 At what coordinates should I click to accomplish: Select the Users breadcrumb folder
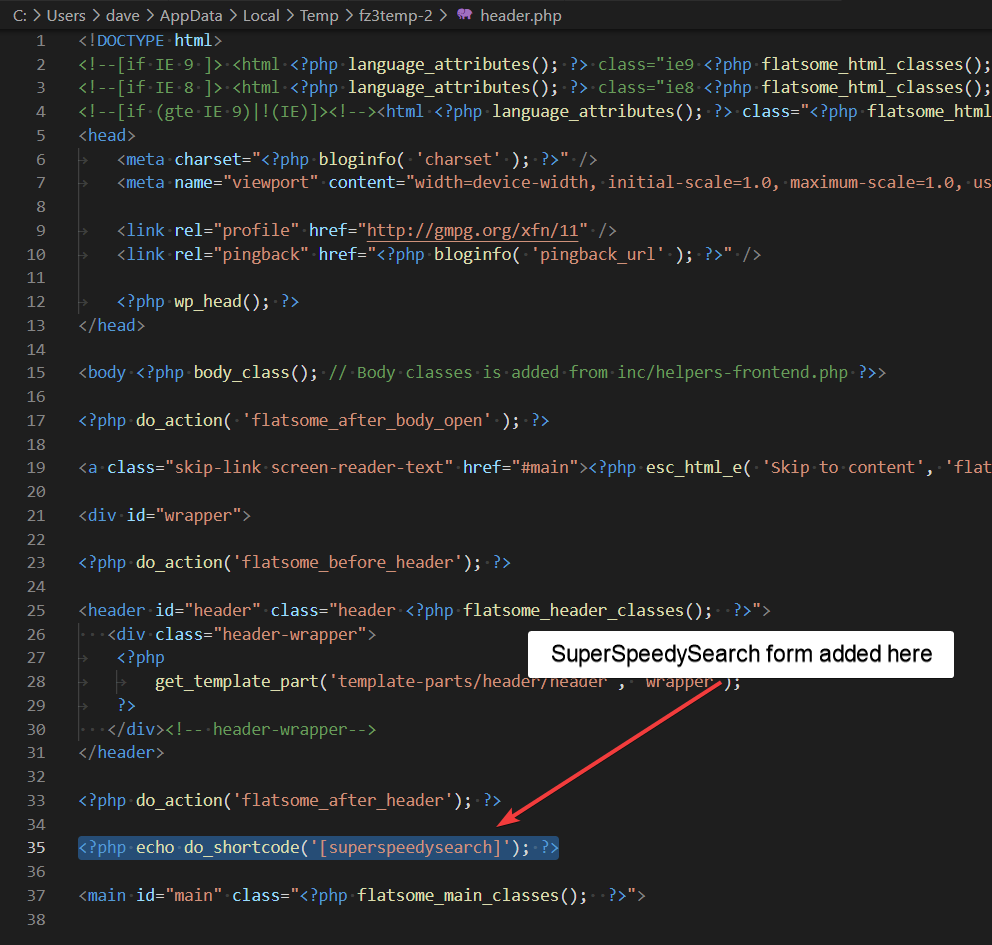(x=66, y=16)
